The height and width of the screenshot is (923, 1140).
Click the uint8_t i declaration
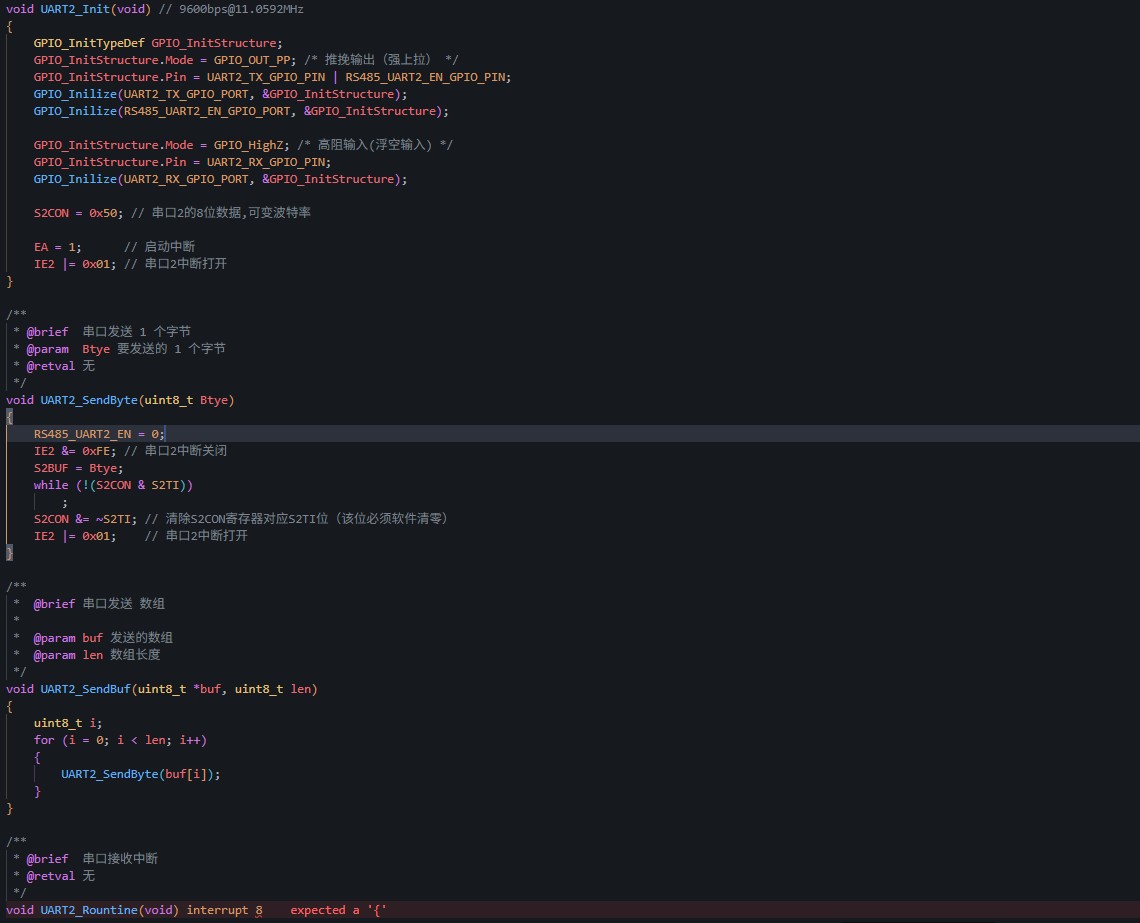coord(67,723)
